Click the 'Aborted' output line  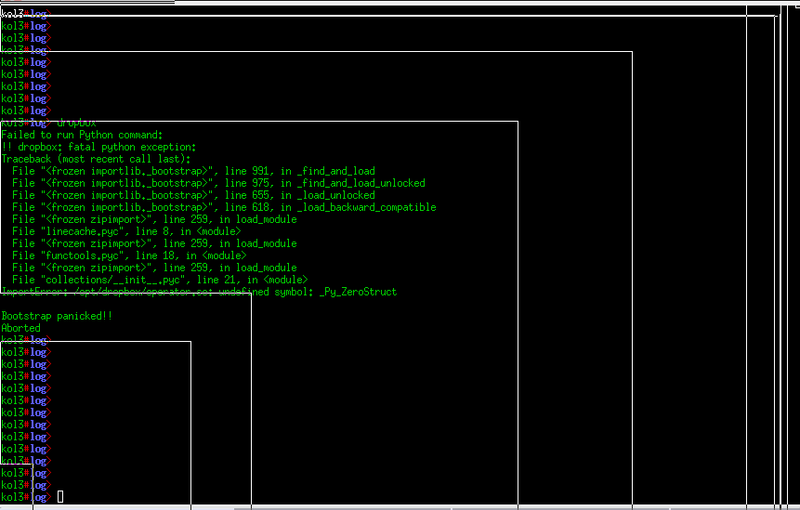pos(21,328)
